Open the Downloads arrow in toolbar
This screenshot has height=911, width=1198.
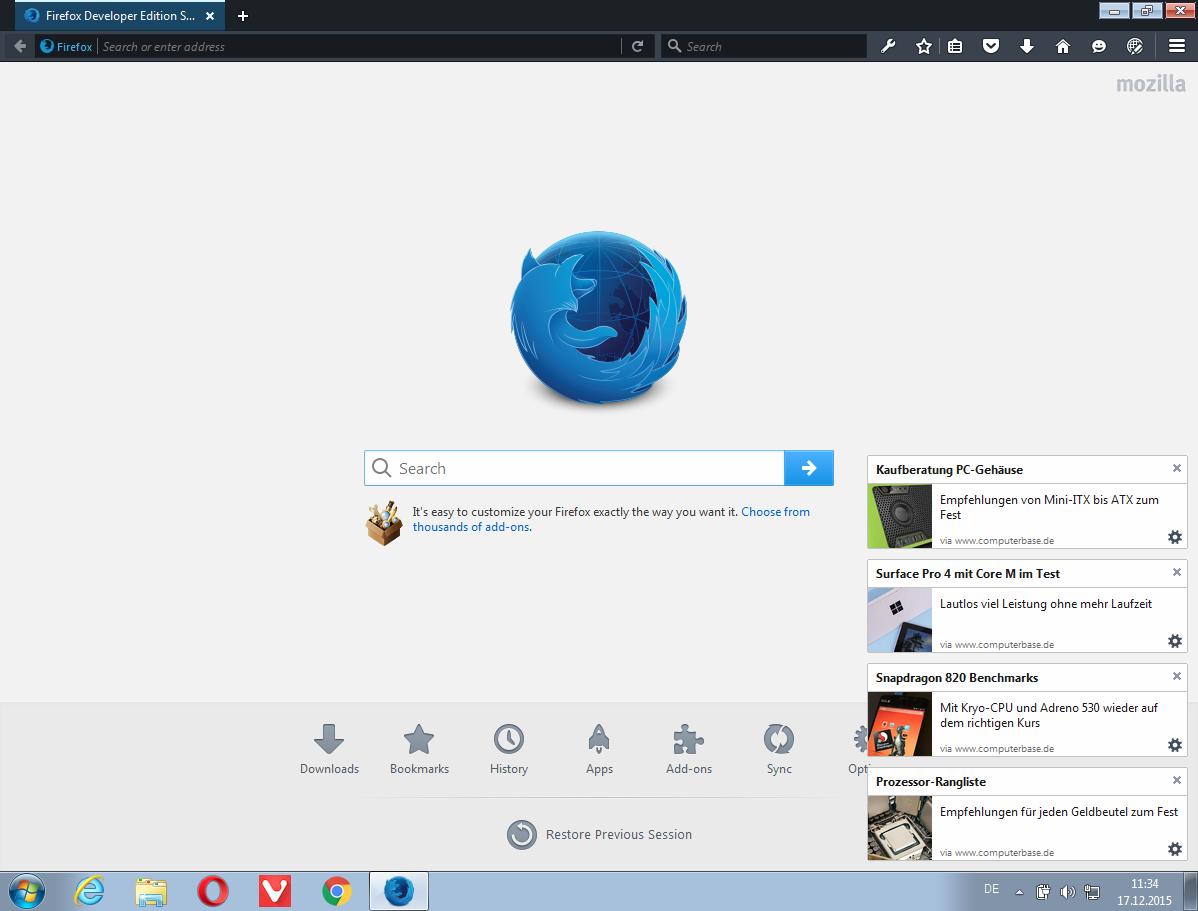point(1027,47)
